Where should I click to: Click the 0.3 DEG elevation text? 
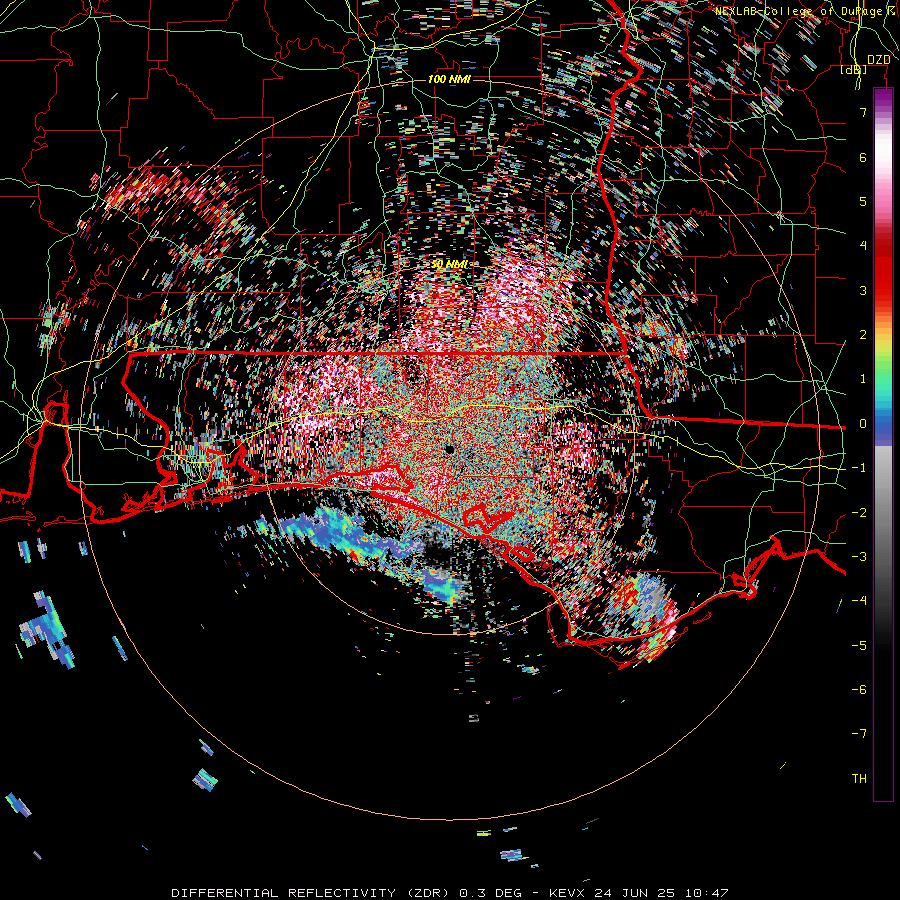[491, 893]
